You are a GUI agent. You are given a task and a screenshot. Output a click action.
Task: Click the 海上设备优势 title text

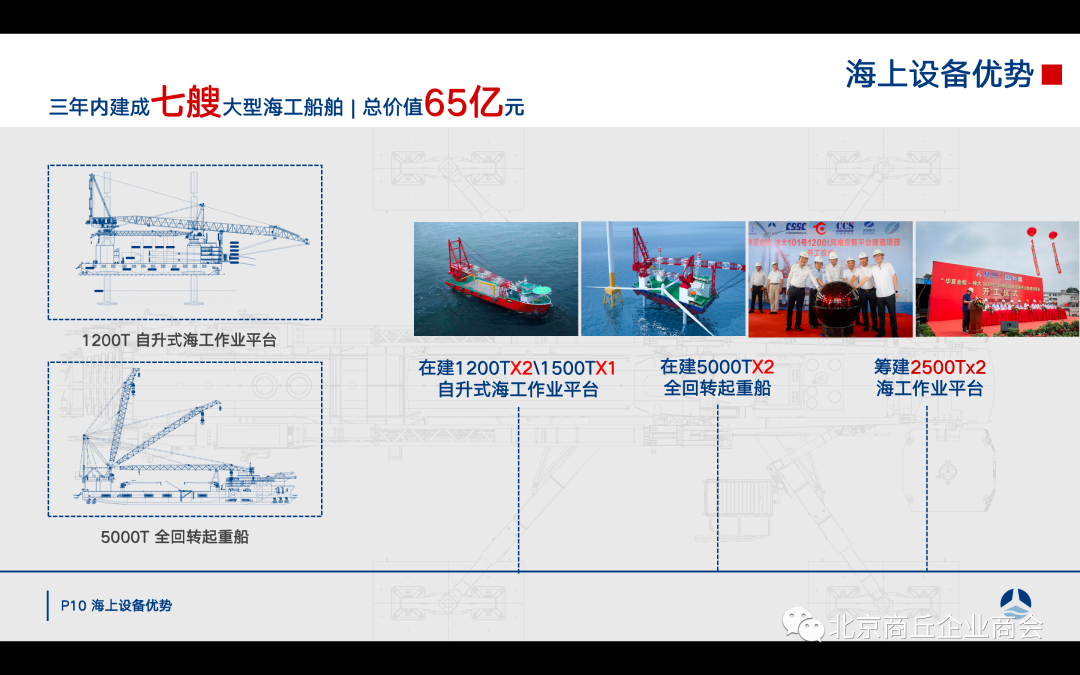[938, 75]
